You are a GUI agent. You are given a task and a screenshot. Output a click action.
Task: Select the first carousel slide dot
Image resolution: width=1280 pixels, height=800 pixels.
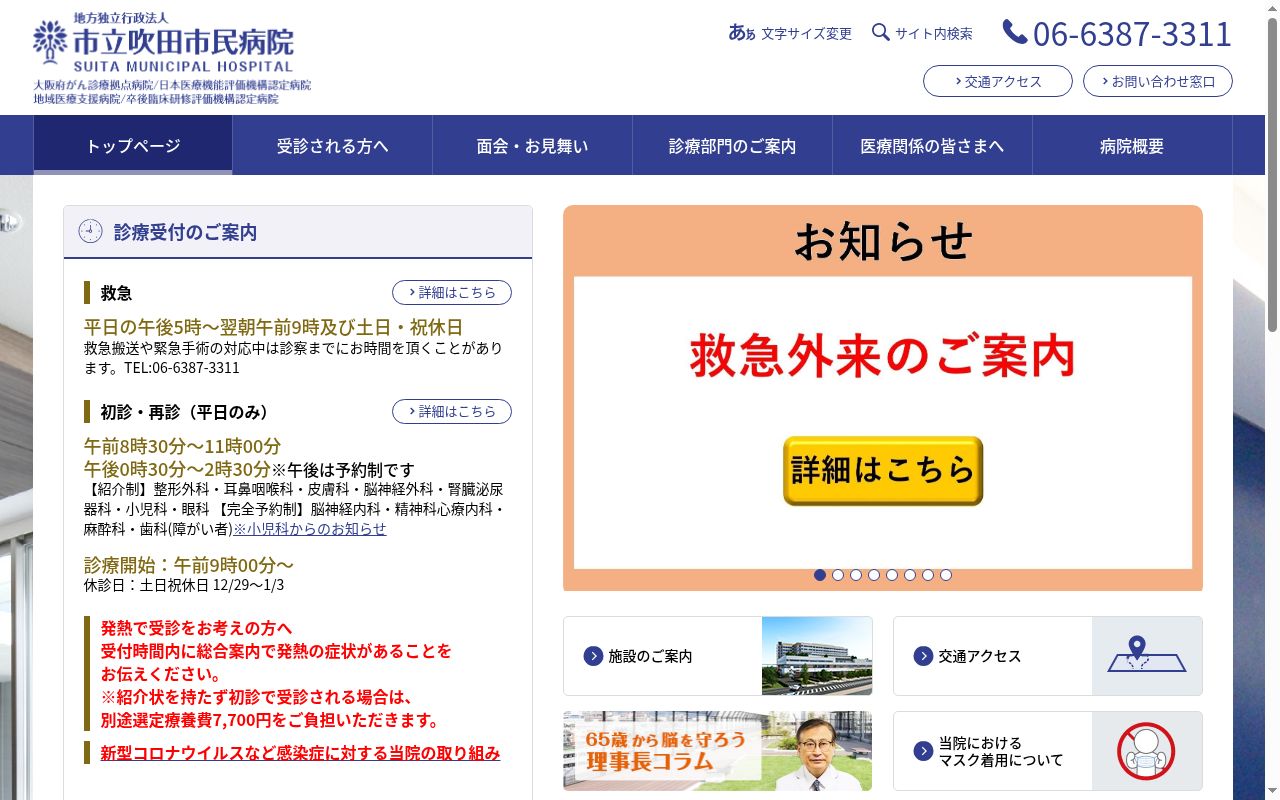[820, 575]
